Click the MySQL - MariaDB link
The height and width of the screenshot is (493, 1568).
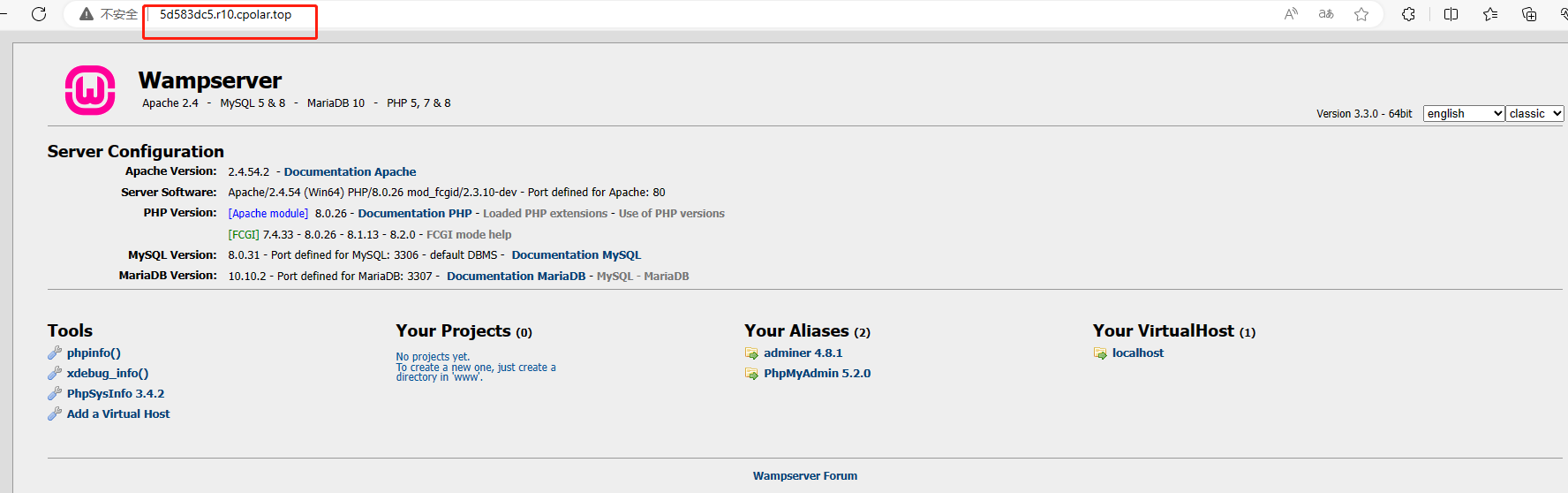point(643,276)
